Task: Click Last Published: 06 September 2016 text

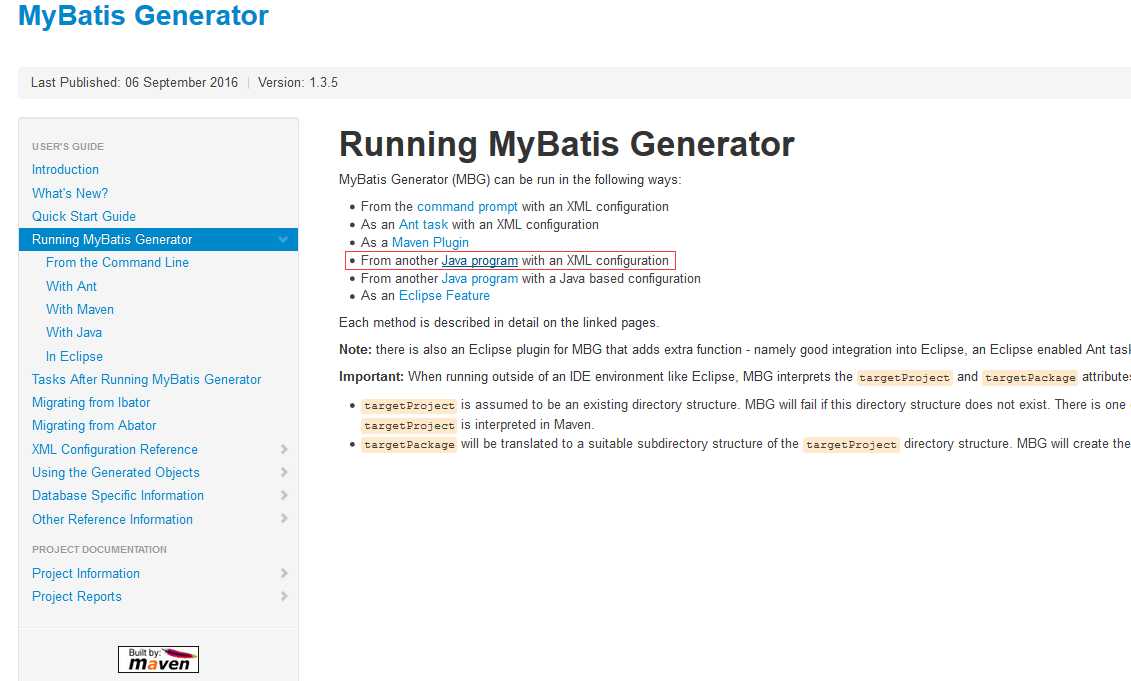Action: tap(134, 82)
